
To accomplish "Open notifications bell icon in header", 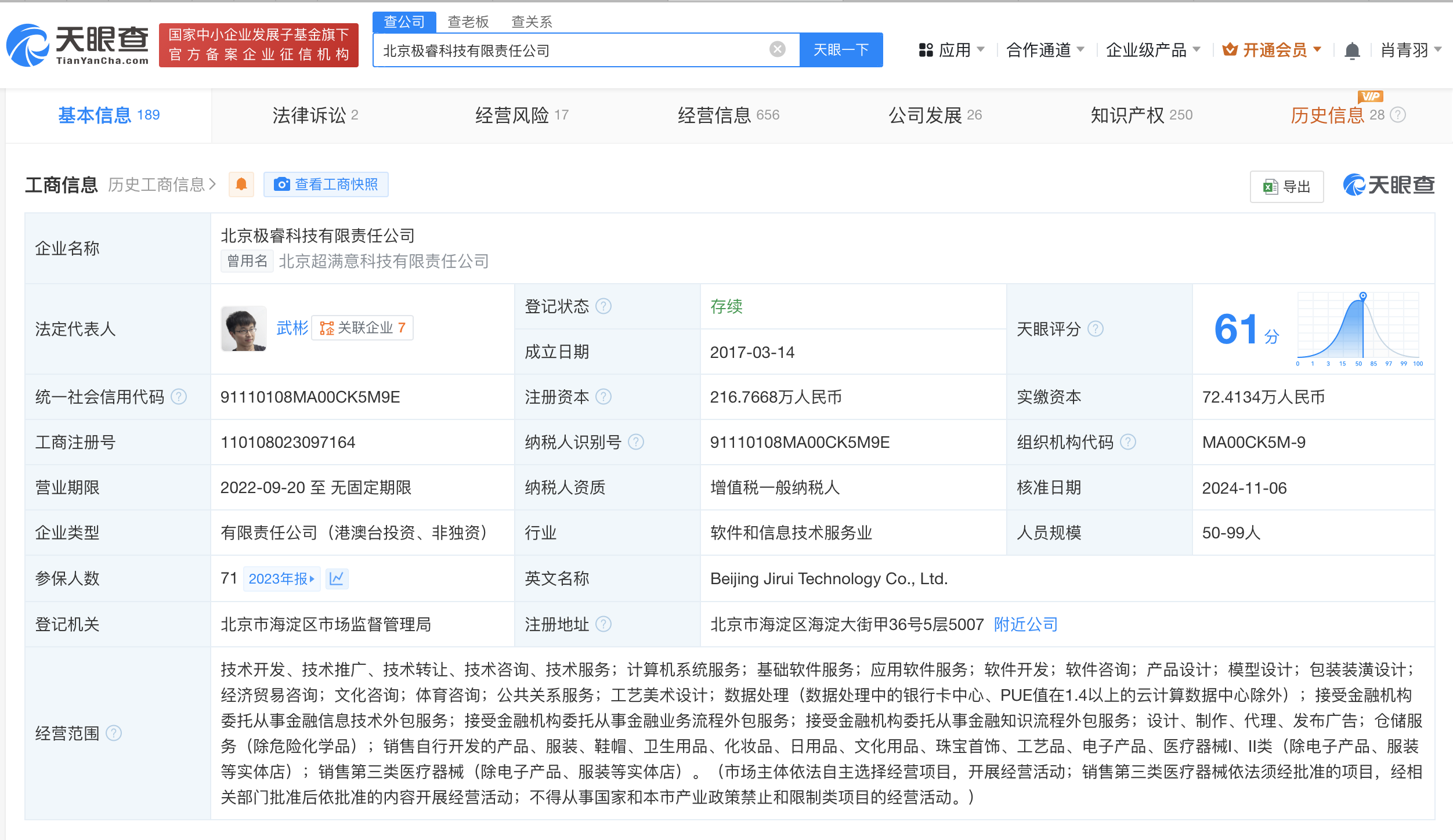I will [x=1352, y=51].
